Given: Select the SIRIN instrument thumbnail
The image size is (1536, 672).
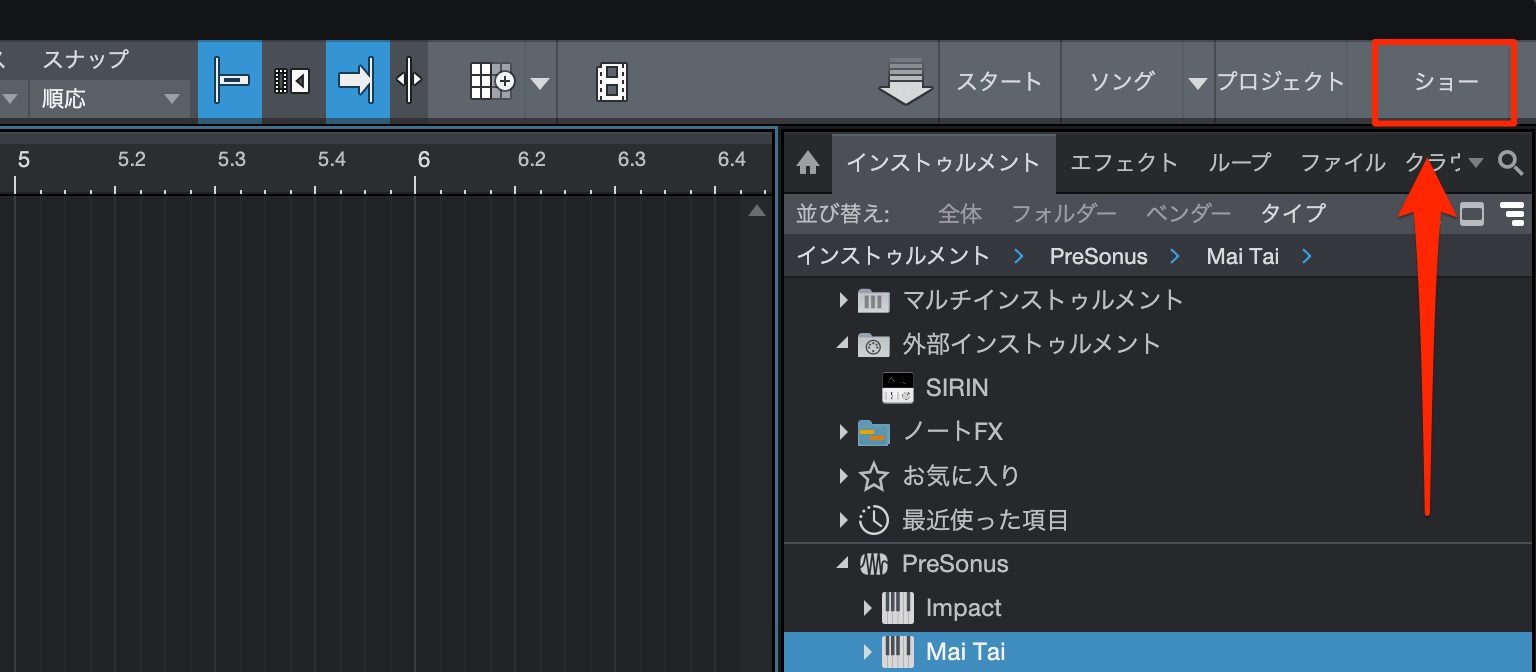Looking at the screenshot, I should point(898,388).
